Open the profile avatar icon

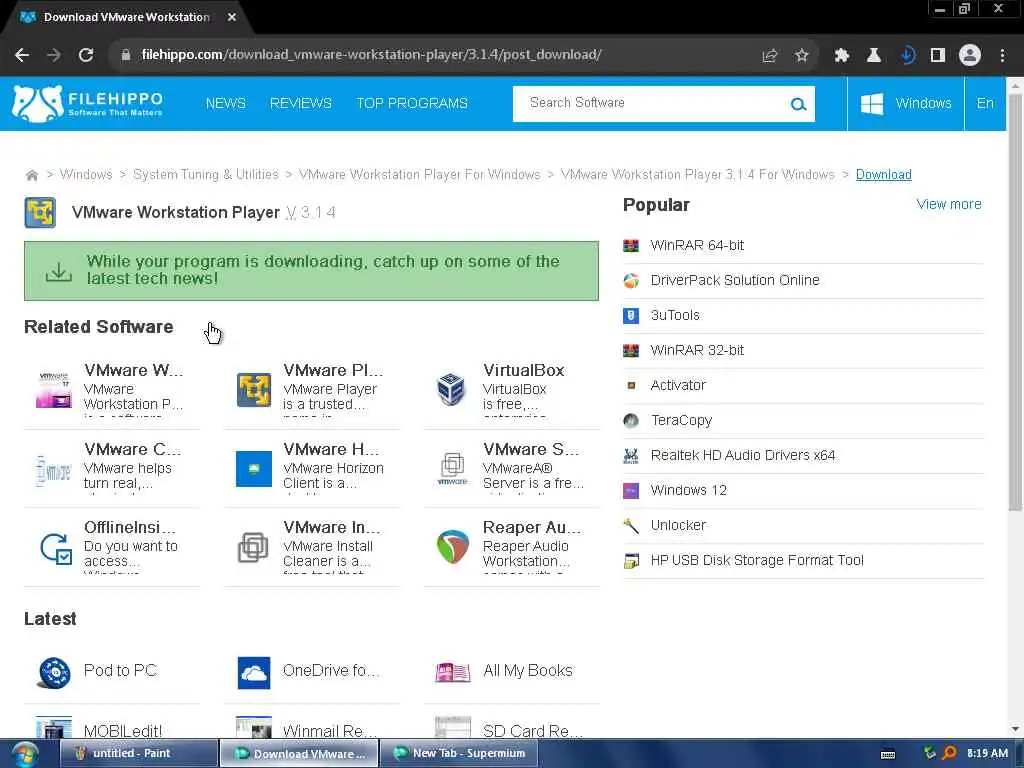(970, 56)
